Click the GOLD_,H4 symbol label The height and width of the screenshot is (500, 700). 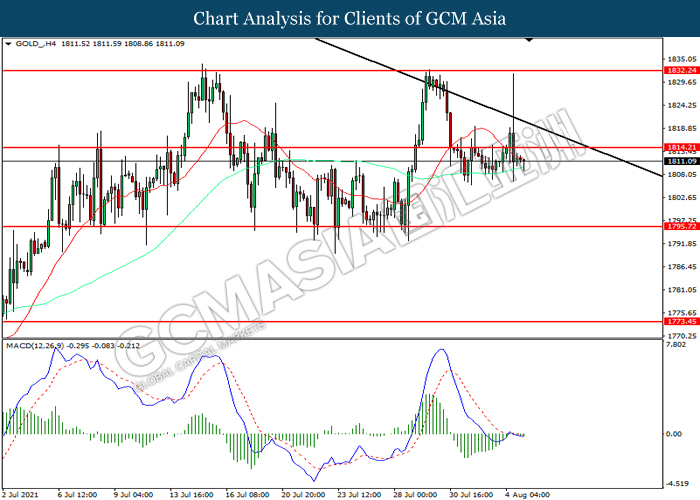pos(36,44)
